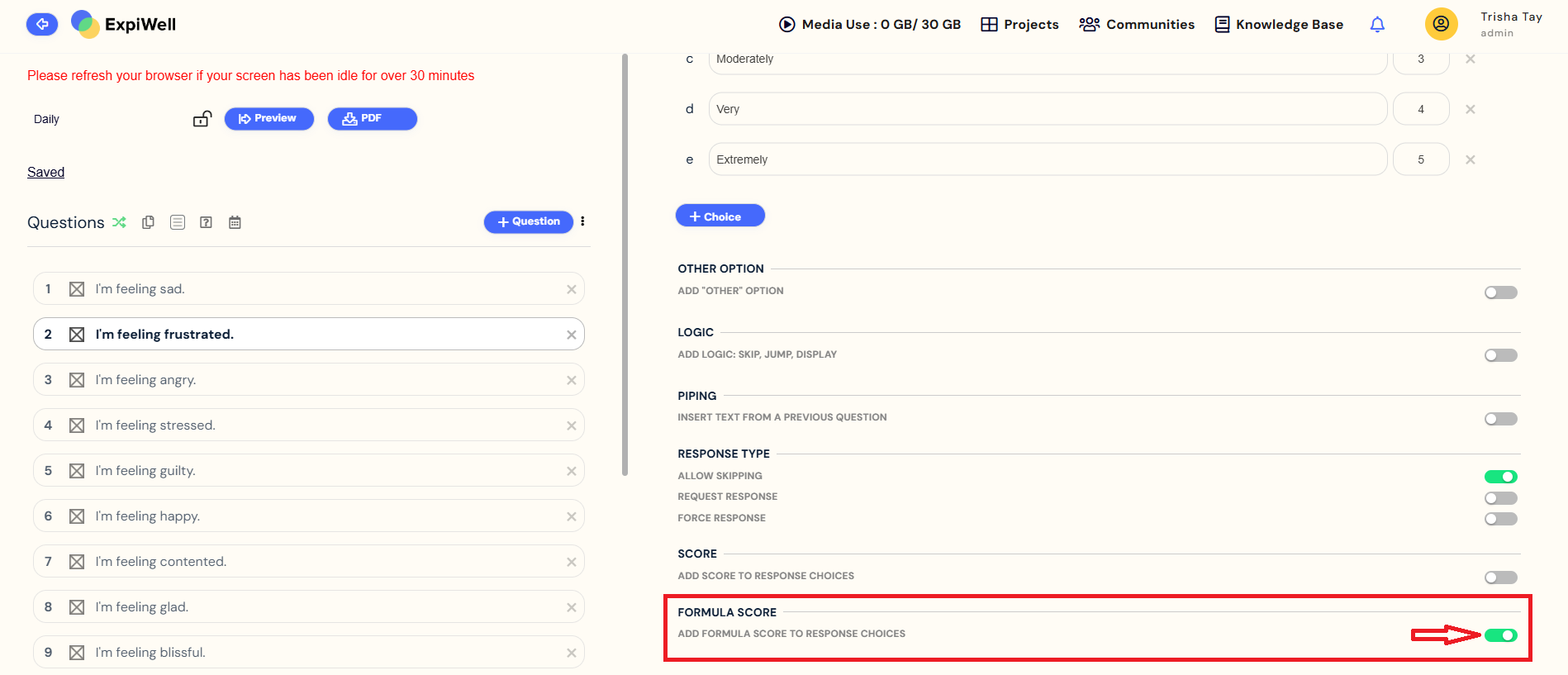Screen dimensions: 1568x675
Task: Disable the Formula Score toggle
Action: 1500,635
